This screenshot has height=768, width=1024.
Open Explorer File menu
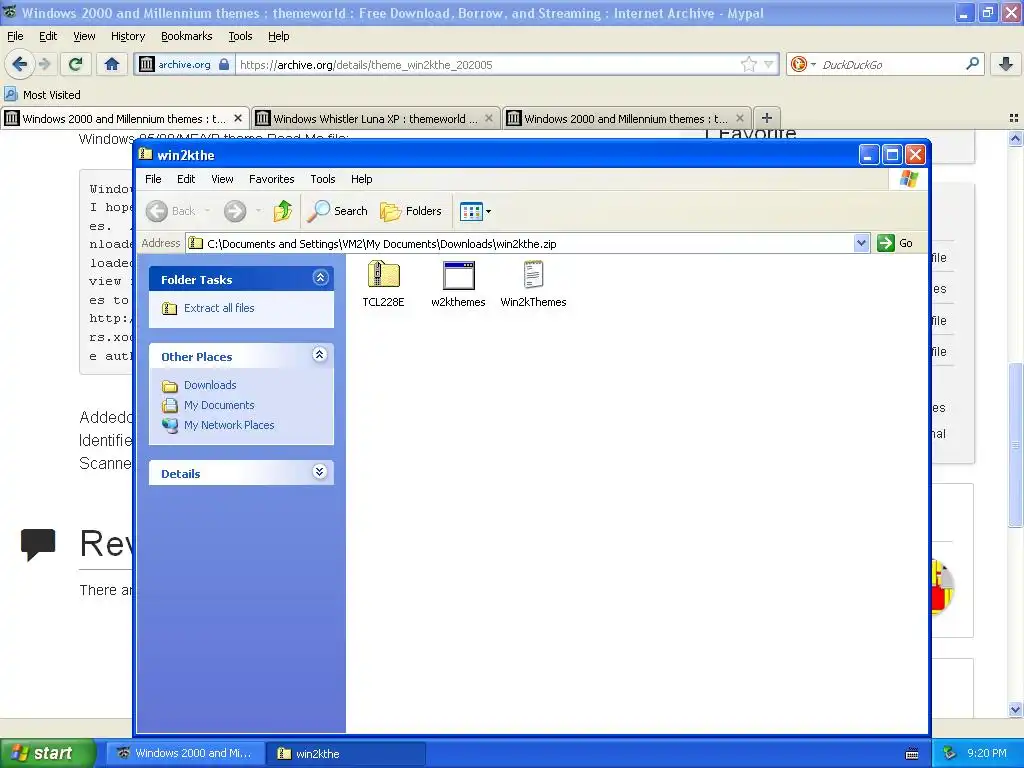(x=153, y=179)
